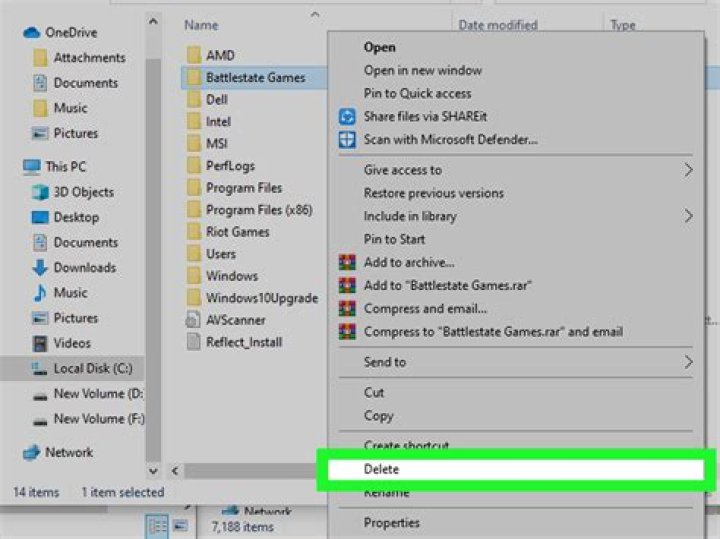Click the Music note icon under This PC
Screen dimensions: 720x539
(40, 292)
